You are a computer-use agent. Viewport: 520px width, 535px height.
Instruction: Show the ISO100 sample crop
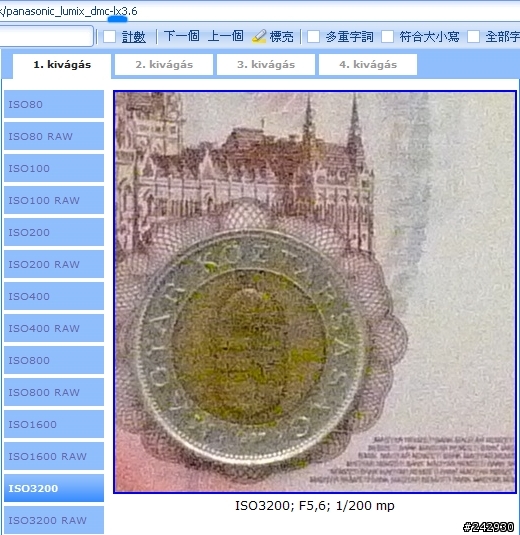(x=54, y=168)
